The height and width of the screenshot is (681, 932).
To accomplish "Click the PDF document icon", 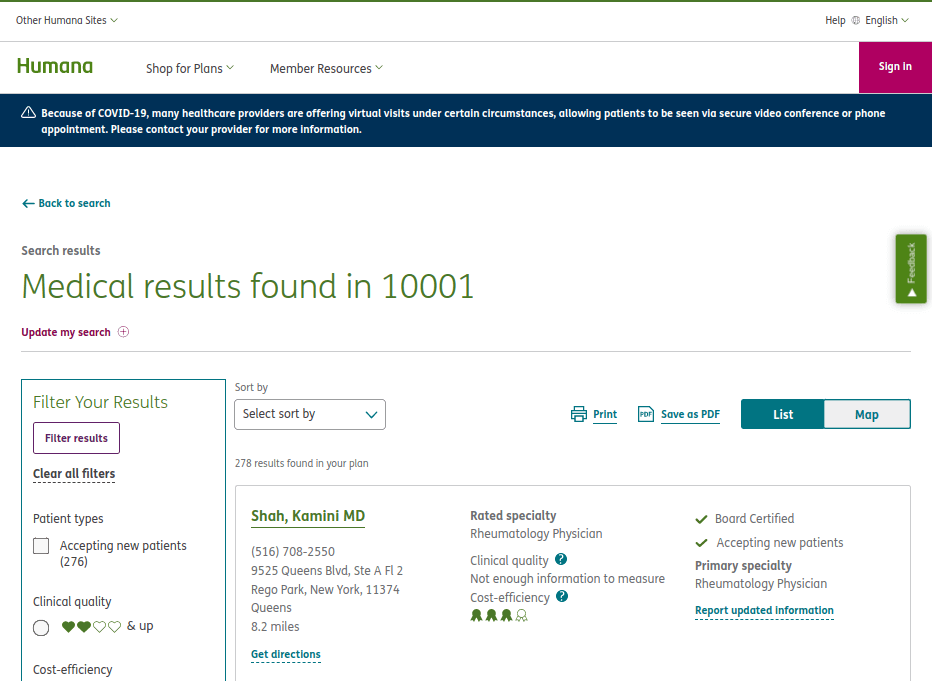I will coord(646,414).
